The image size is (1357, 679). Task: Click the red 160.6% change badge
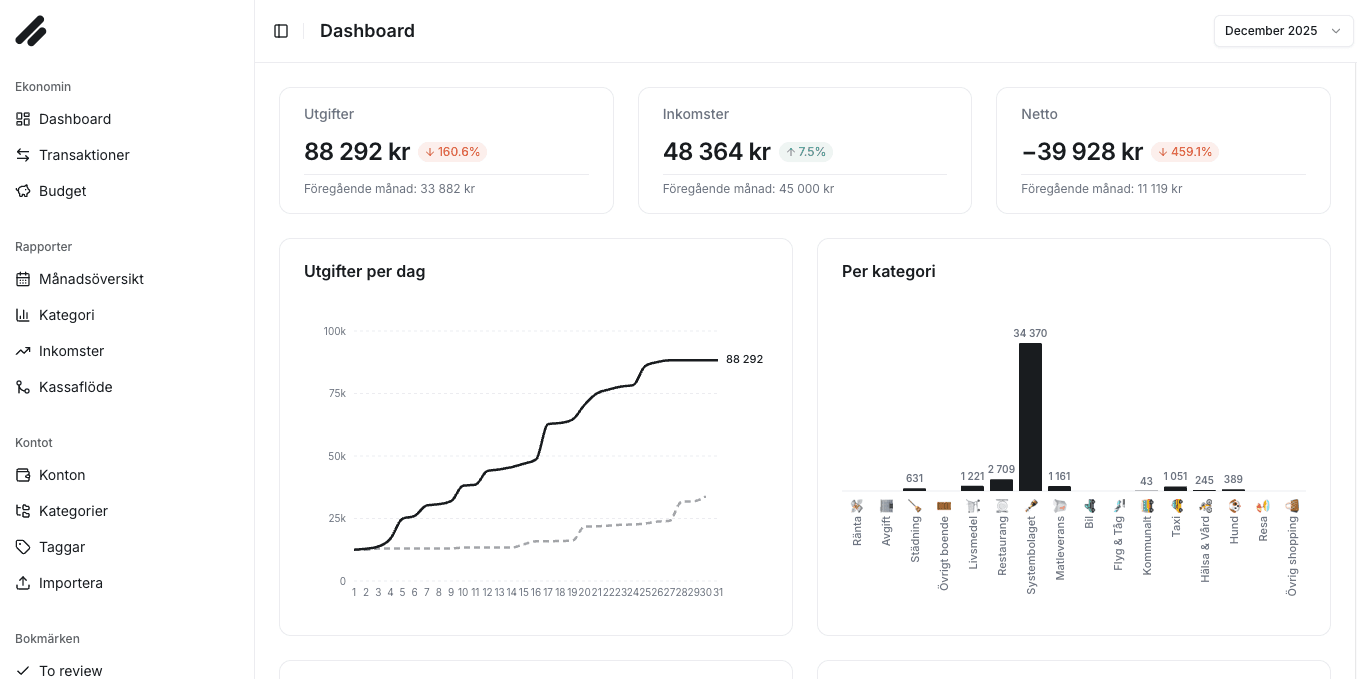[452, 152]
